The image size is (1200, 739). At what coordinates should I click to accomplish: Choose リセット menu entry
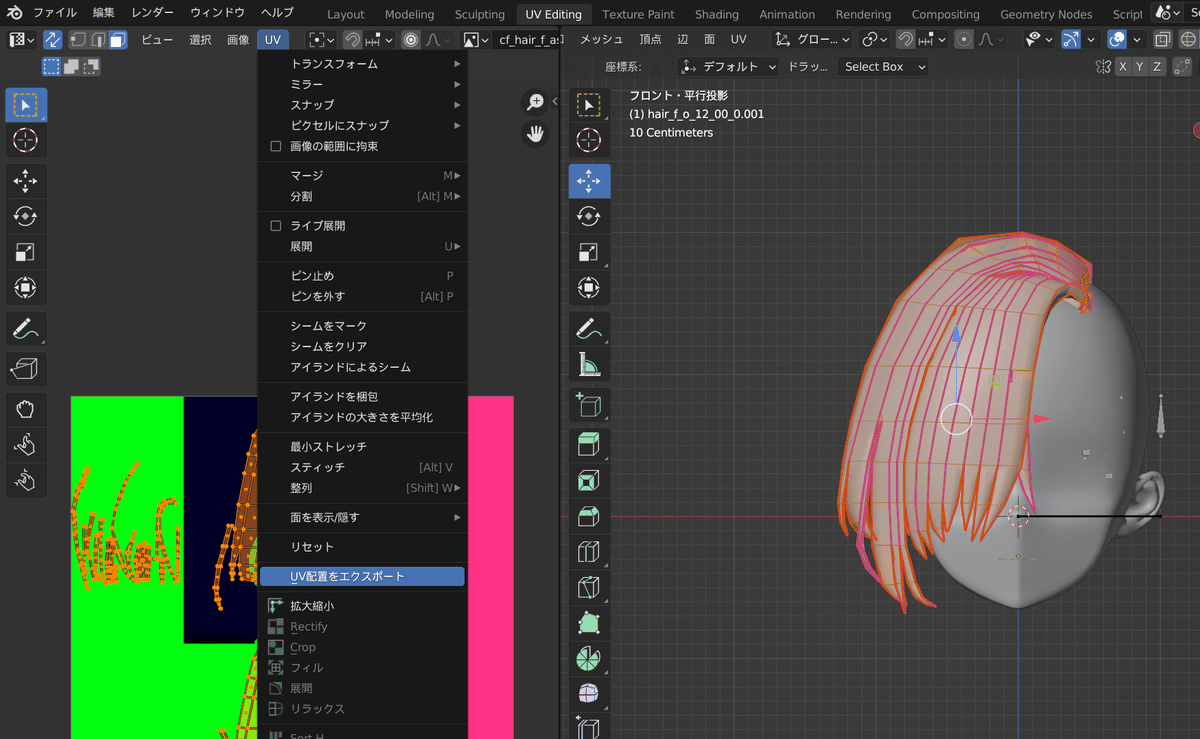(x=362, y=547)
